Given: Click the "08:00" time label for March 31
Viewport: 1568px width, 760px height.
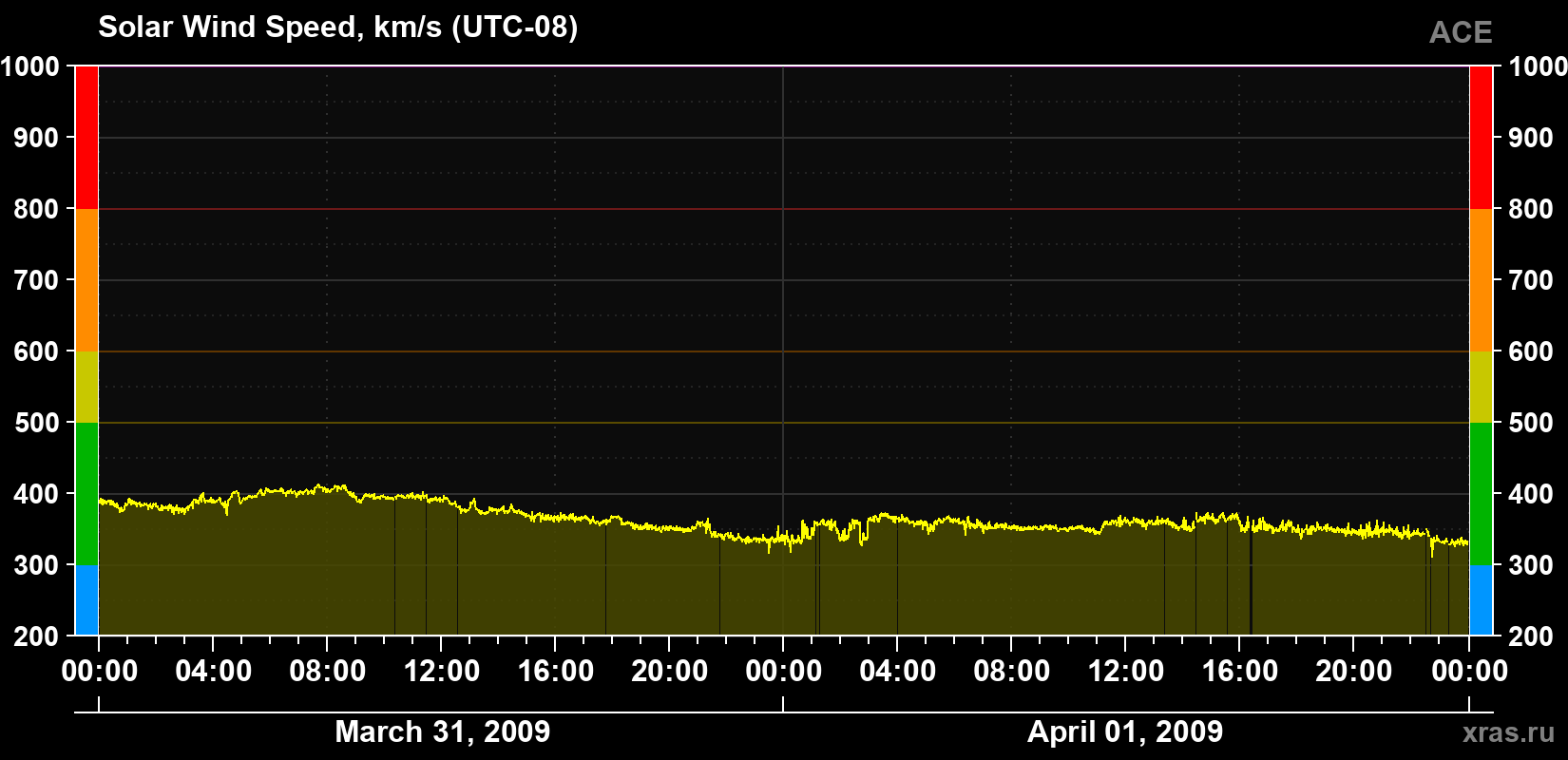Looking at the screenshot, I should (x=327, y=672).
